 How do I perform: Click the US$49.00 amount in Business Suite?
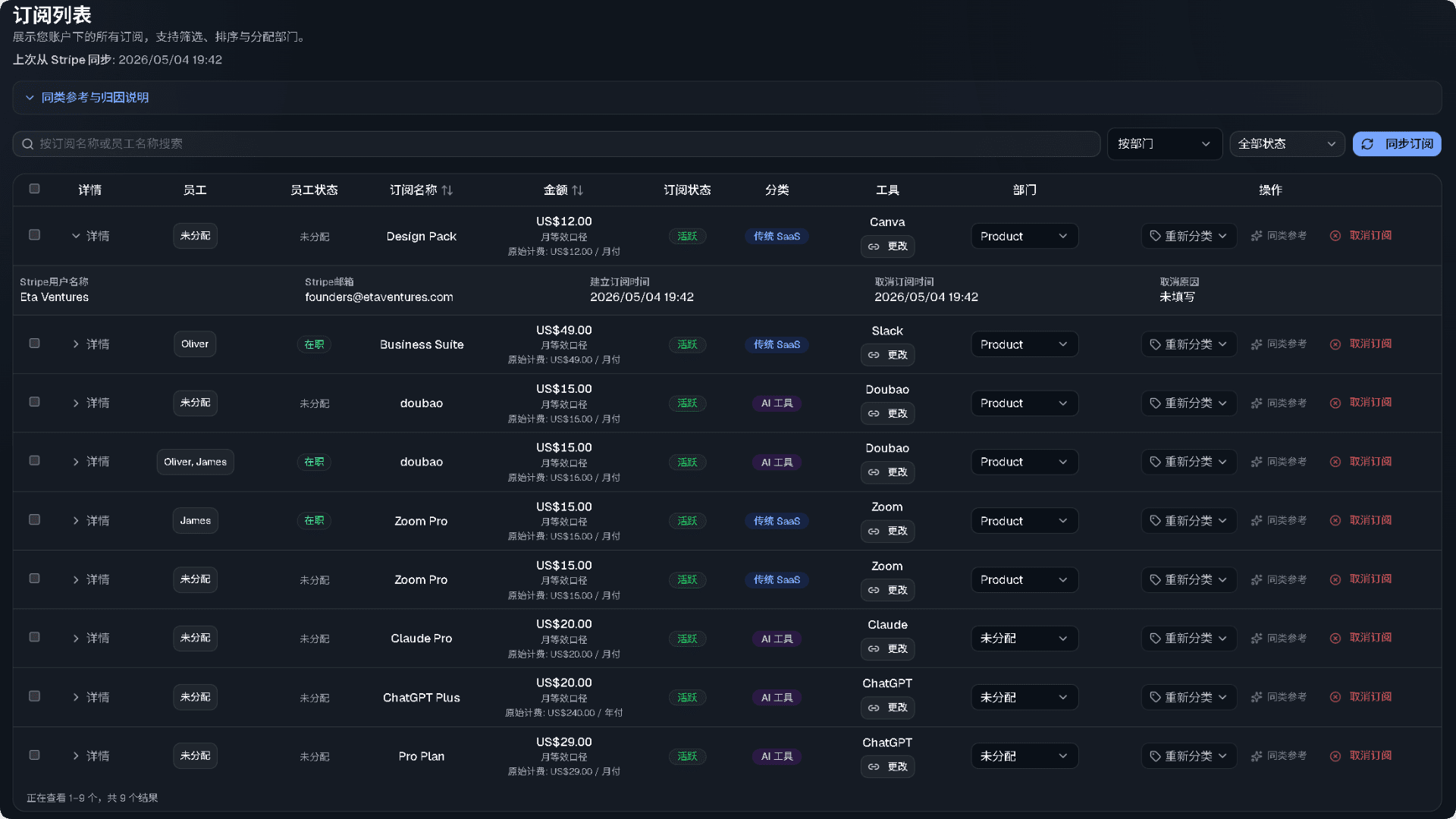pyautogui.click(x=563, y=331)
